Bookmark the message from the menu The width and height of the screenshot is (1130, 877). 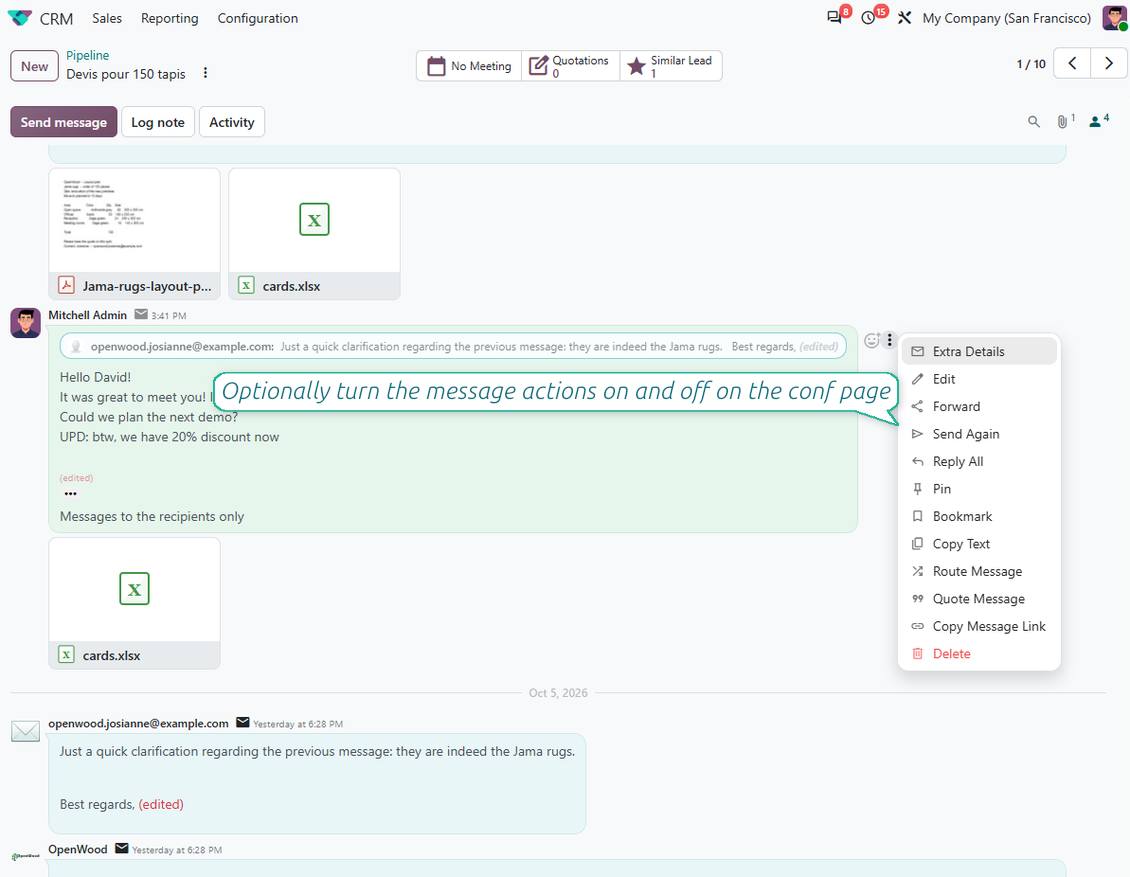979,516
